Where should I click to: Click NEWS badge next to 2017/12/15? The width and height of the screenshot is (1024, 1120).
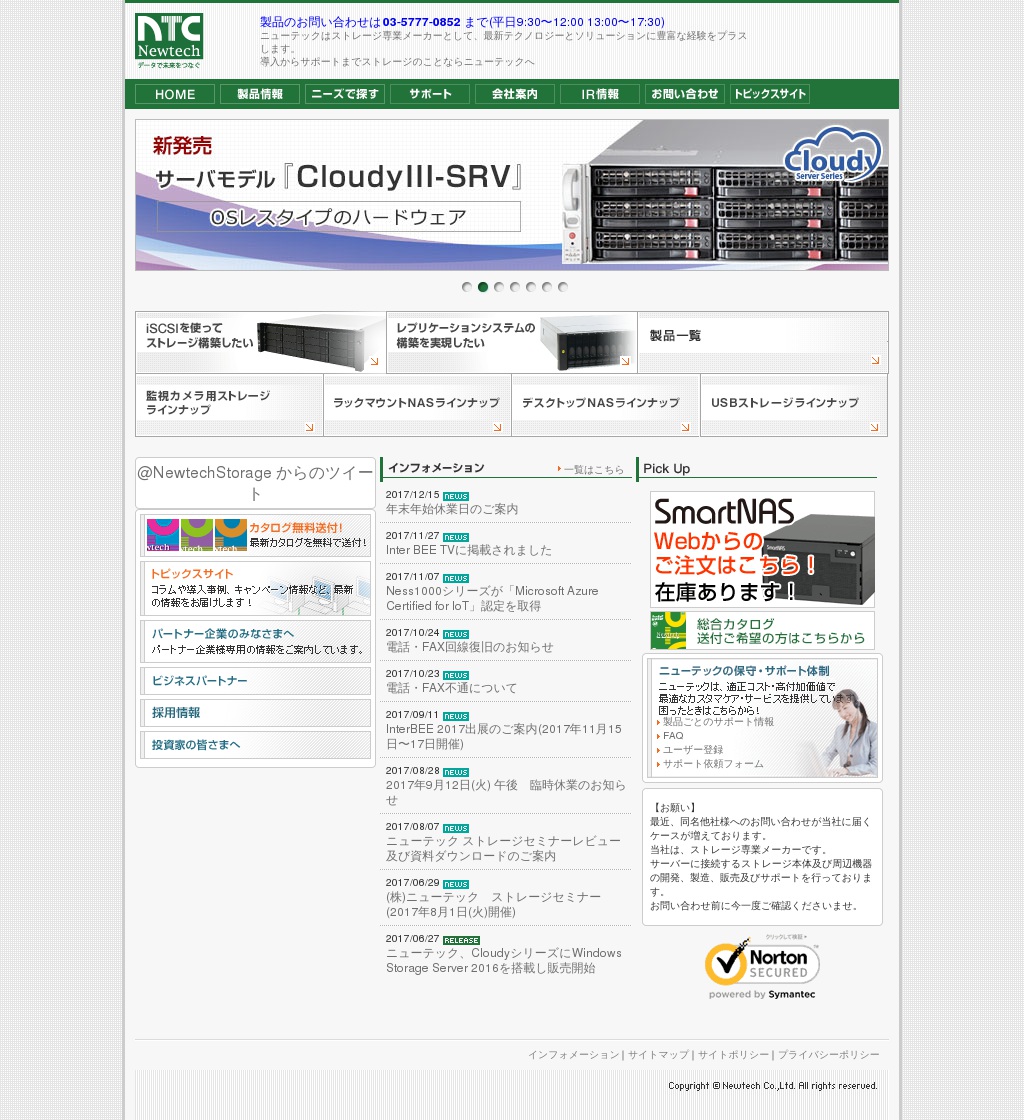pos(456,496)
